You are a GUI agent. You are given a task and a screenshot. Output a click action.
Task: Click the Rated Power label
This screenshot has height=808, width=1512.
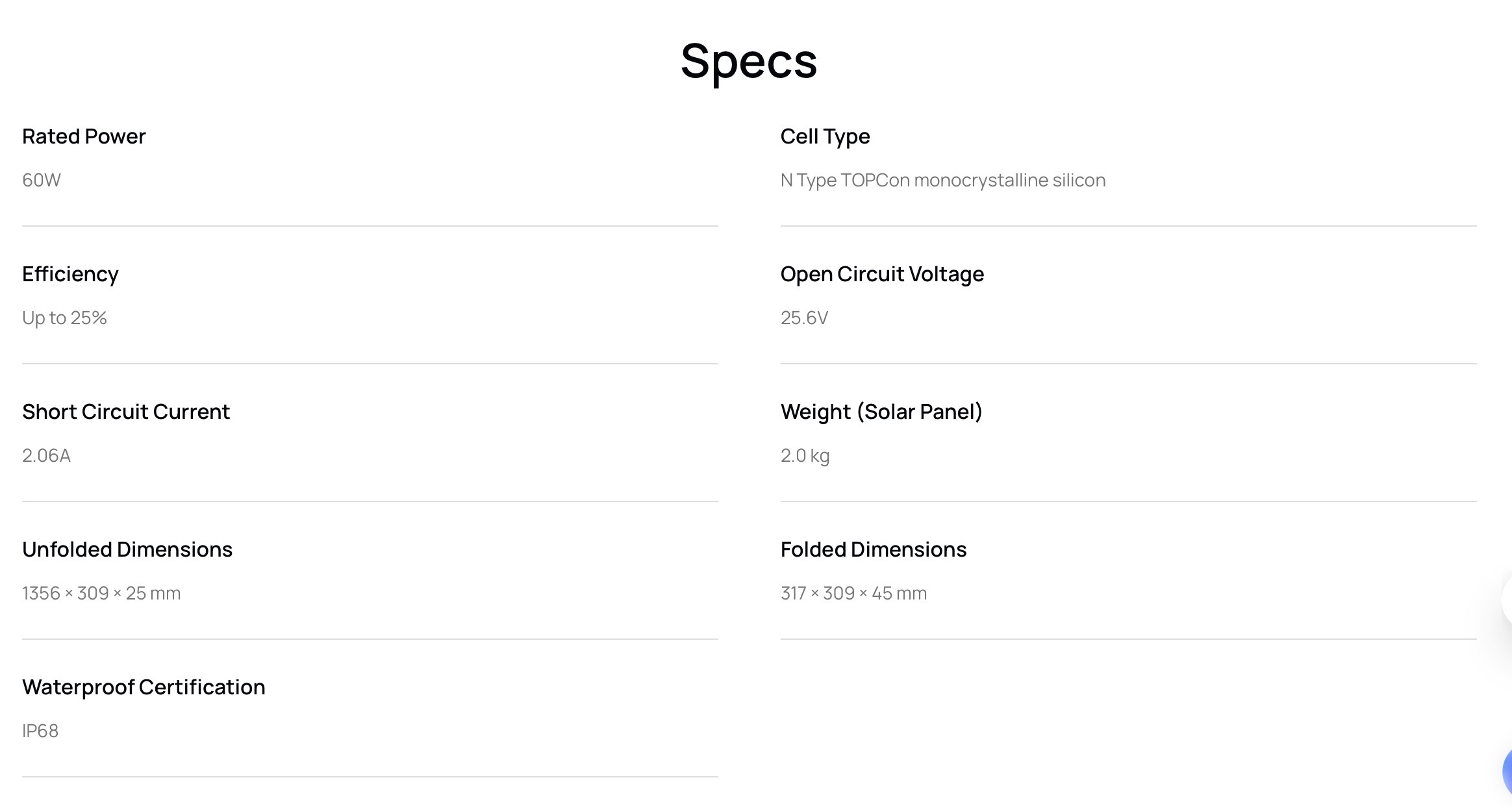point(84,136)
